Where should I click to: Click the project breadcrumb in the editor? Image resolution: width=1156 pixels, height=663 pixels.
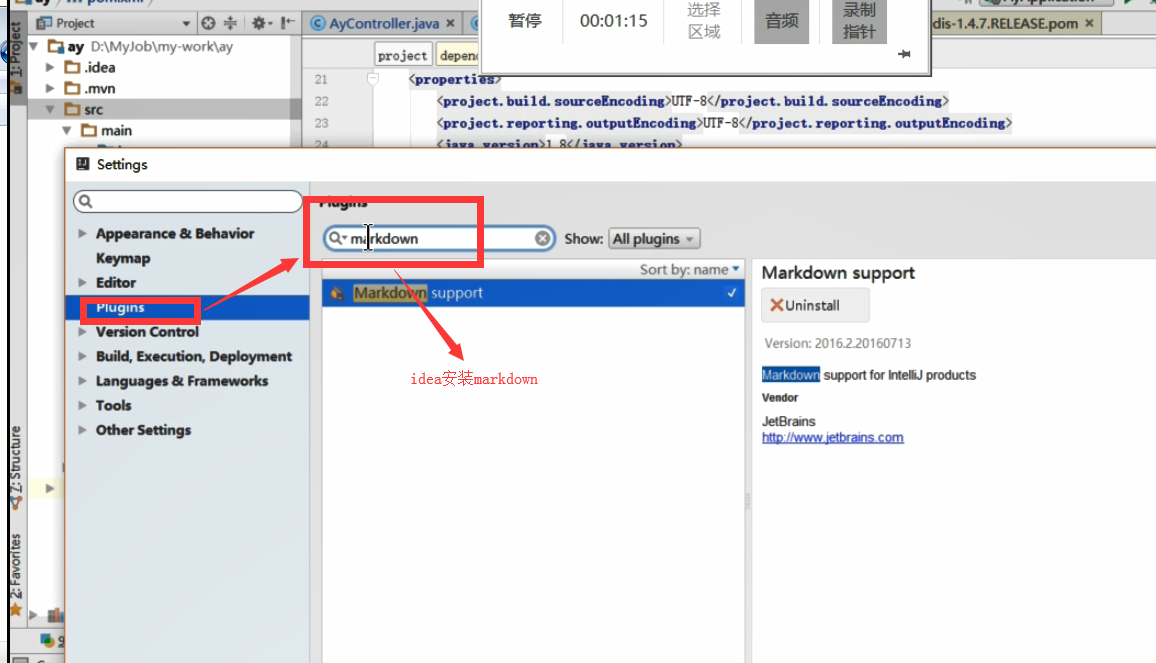(403, 55)
